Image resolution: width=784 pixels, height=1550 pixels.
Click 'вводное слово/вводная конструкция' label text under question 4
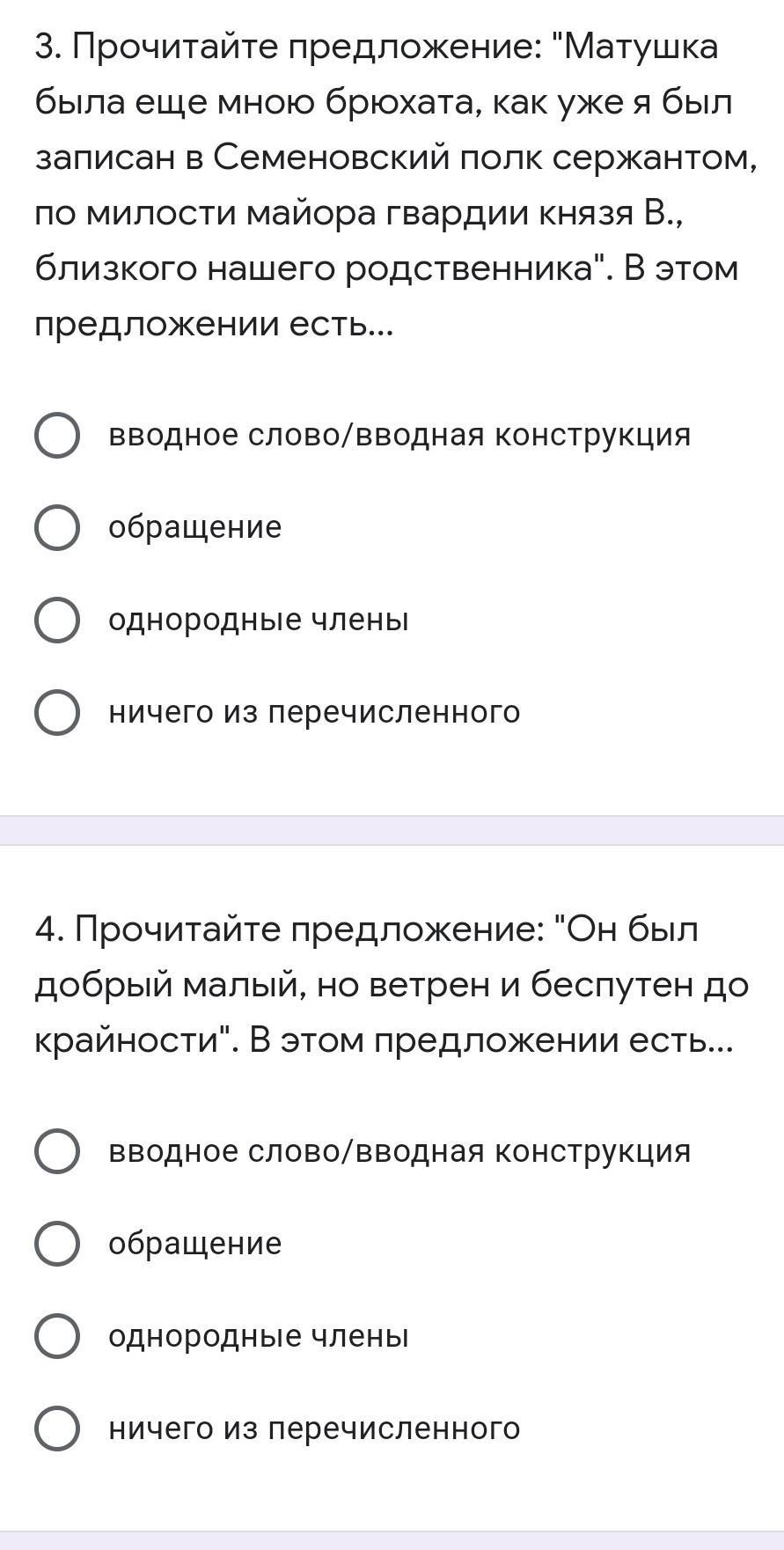coord(399,1150)
